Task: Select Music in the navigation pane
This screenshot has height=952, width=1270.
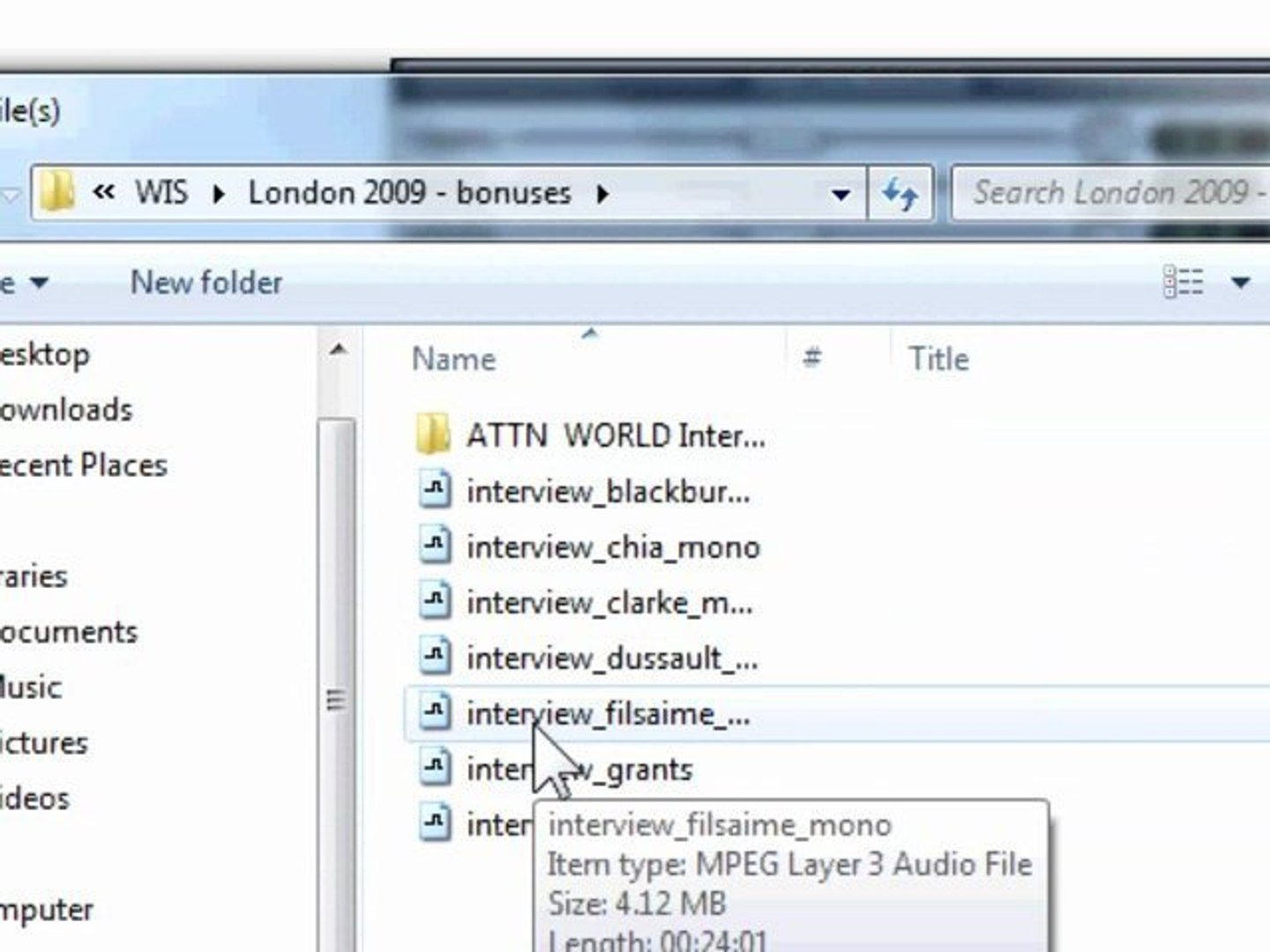Action: 31,688
